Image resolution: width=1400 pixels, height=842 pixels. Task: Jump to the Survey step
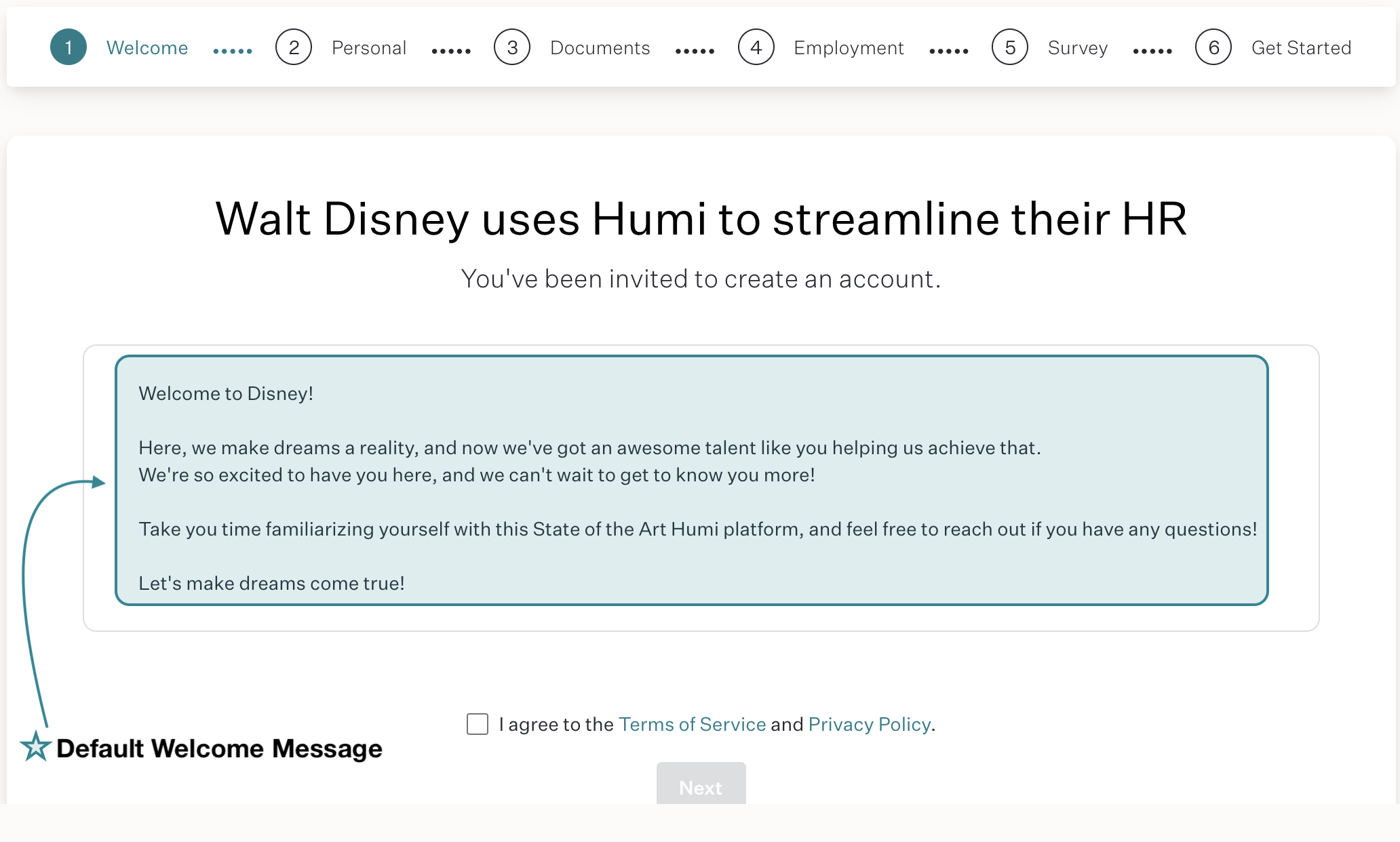[x=1078, y=48]
